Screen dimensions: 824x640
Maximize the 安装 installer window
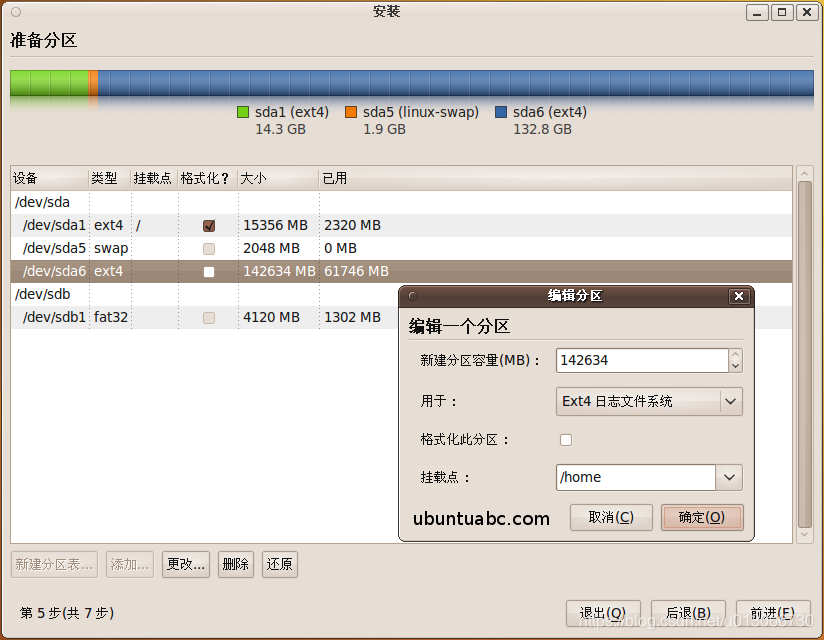point(782,12)
